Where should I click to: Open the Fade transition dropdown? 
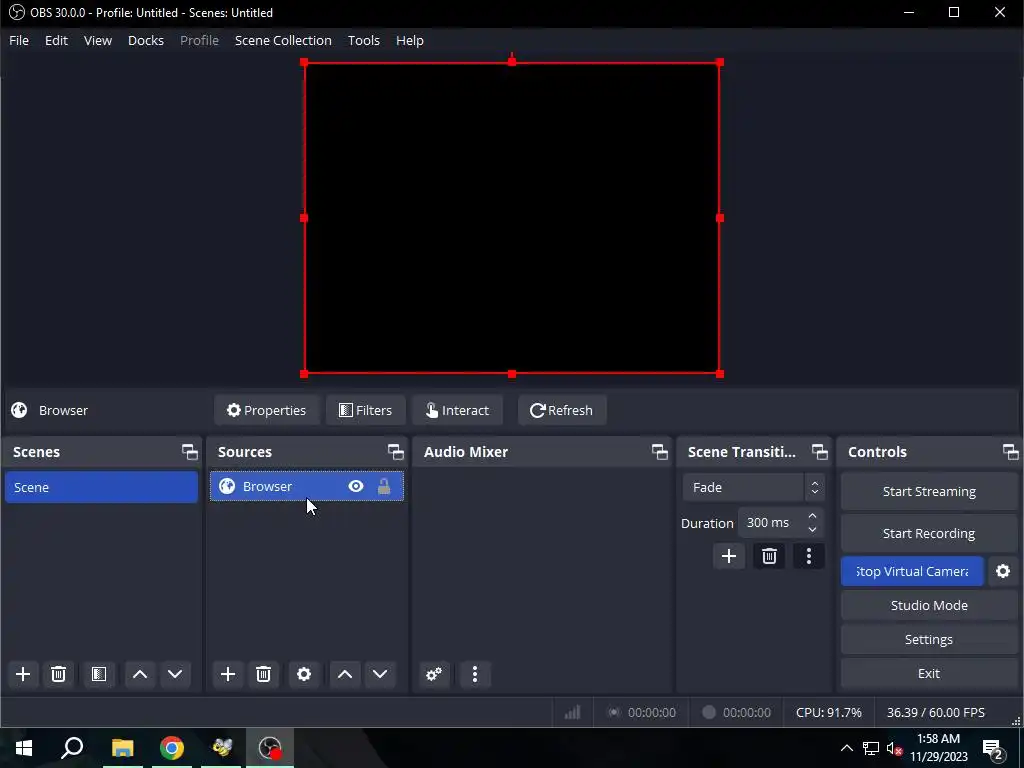[754, 487]
